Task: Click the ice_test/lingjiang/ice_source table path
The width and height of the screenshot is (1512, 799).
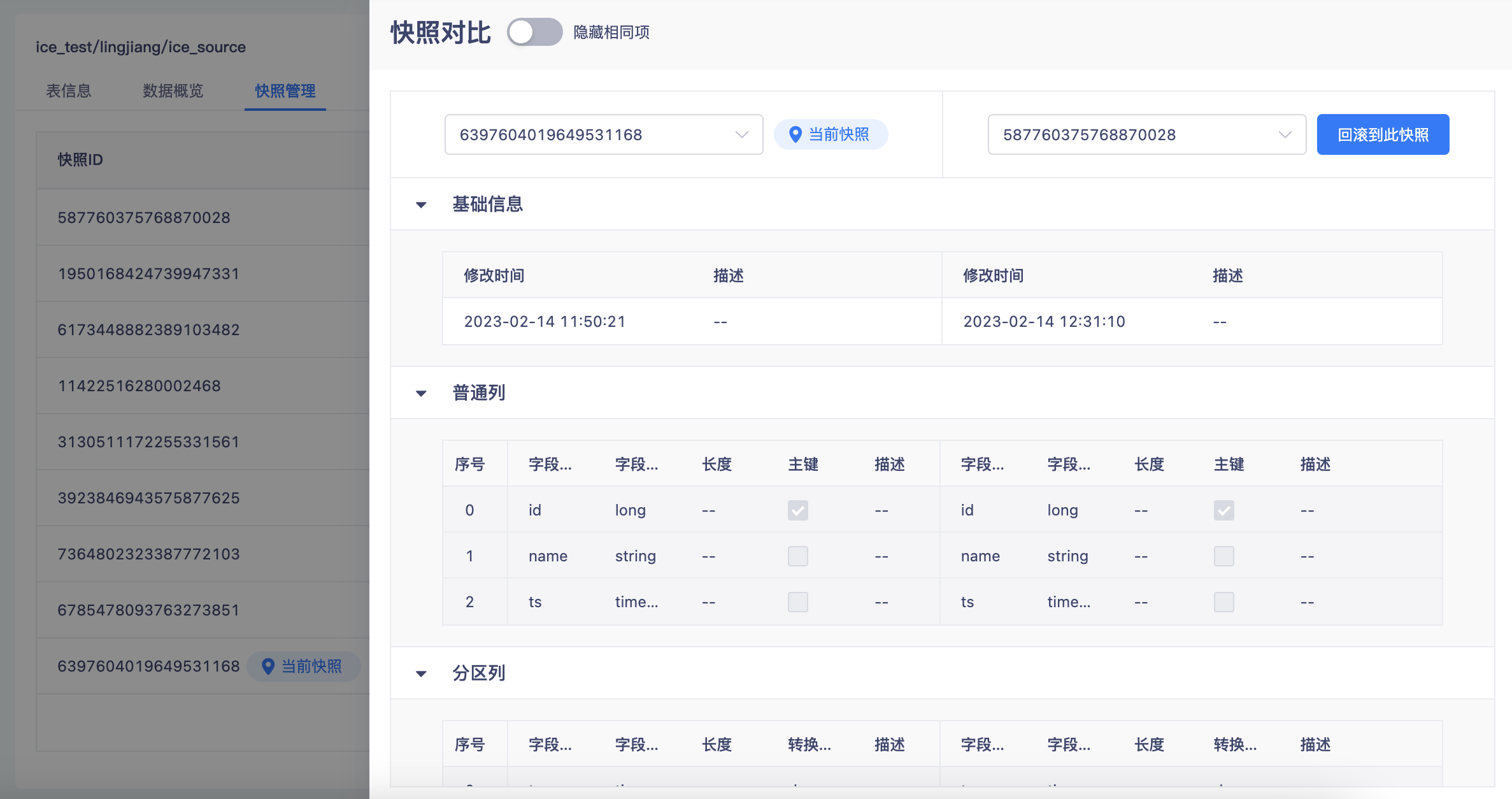Action: click(140, 47)
